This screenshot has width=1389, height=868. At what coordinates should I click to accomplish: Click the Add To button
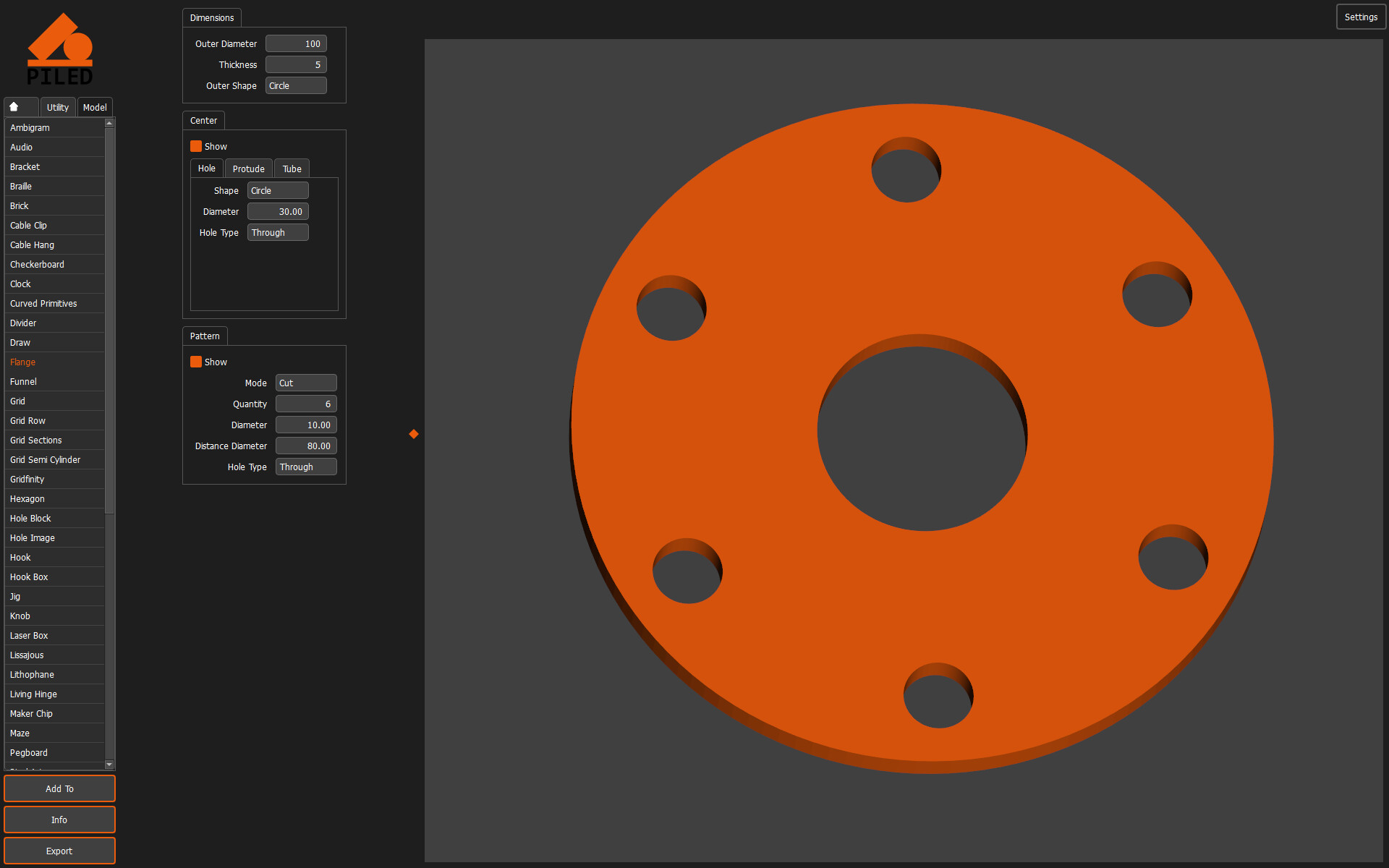[x=59, y=788]
